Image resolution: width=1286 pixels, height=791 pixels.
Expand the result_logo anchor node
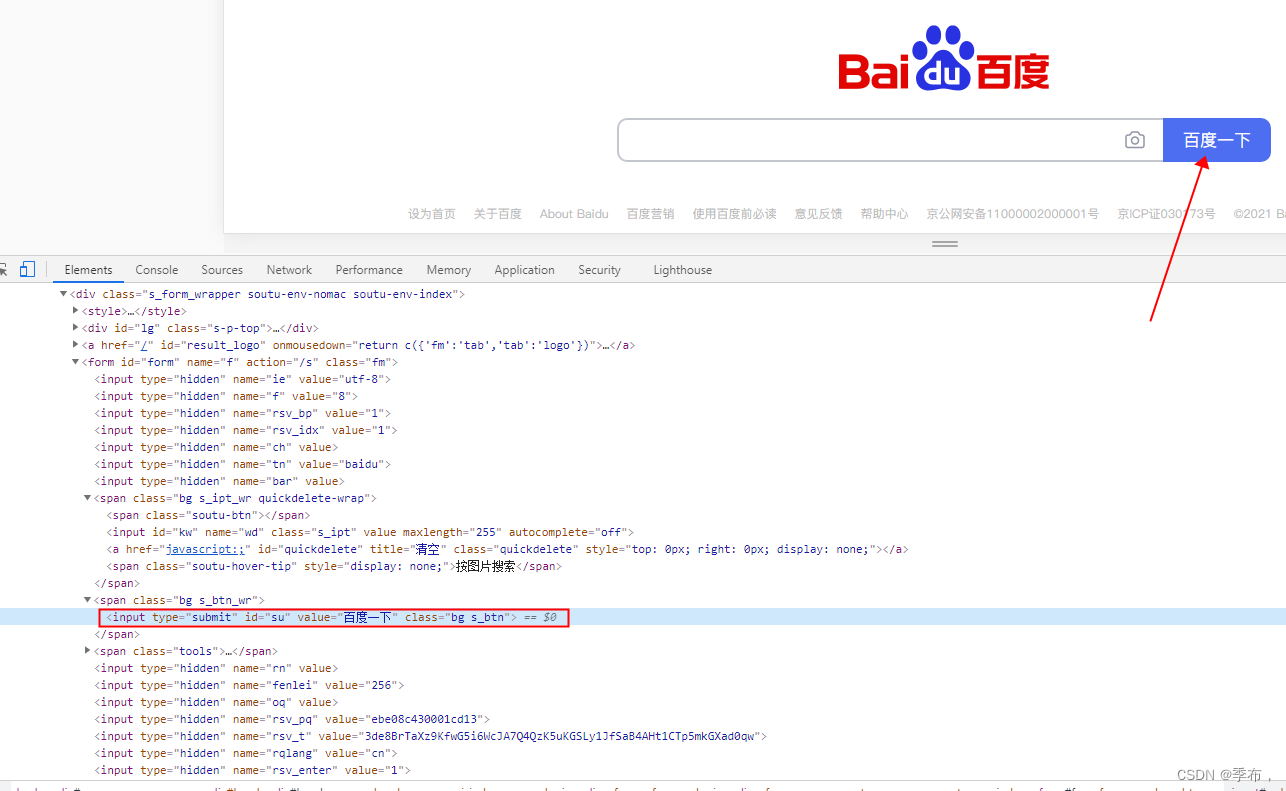click(x=76, y=345)
